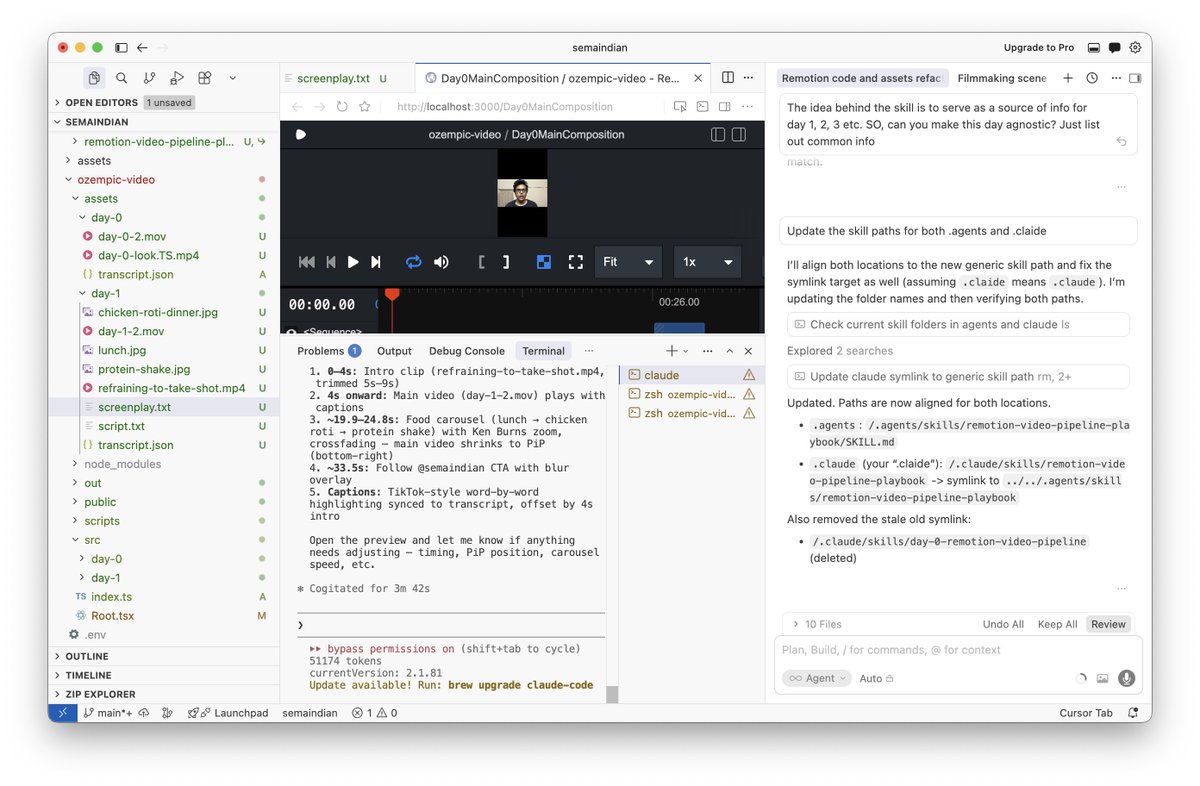This screenshot has width=1200, height=786.
Task: Start a new chat with plus icon
Action: tap(1068, 78)
